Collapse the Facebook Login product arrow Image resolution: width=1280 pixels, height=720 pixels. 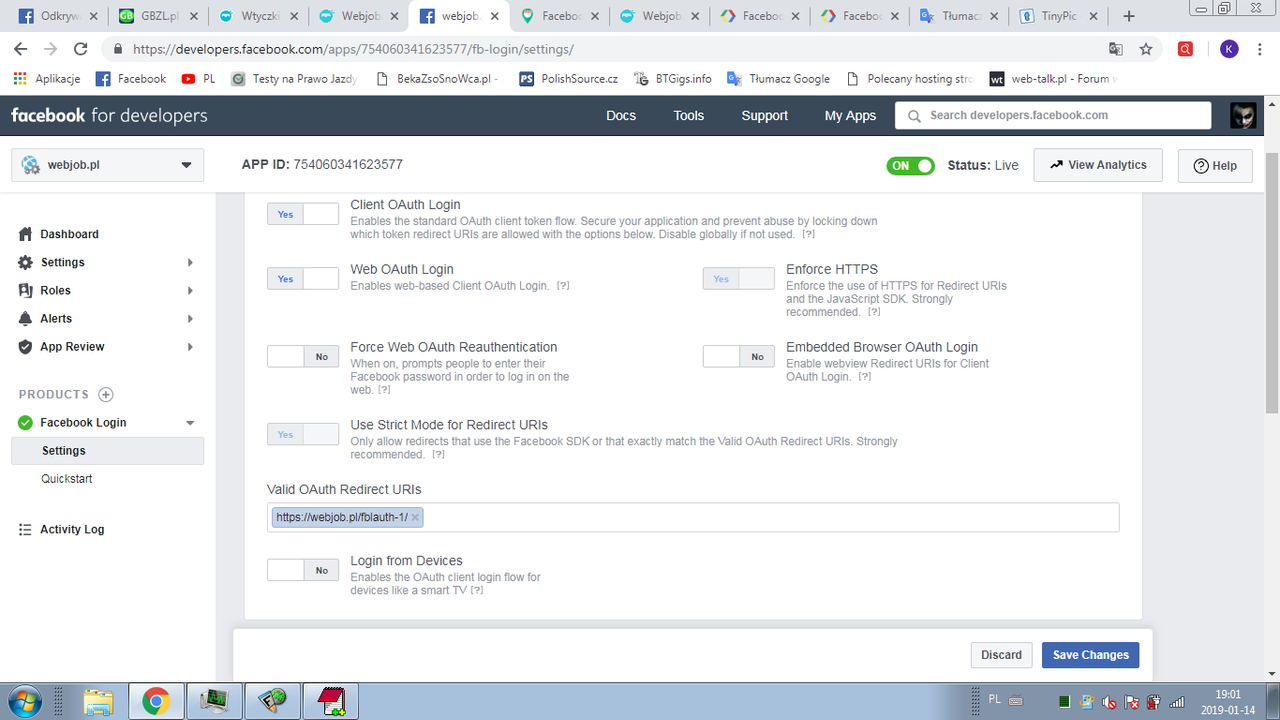(190, 423)
